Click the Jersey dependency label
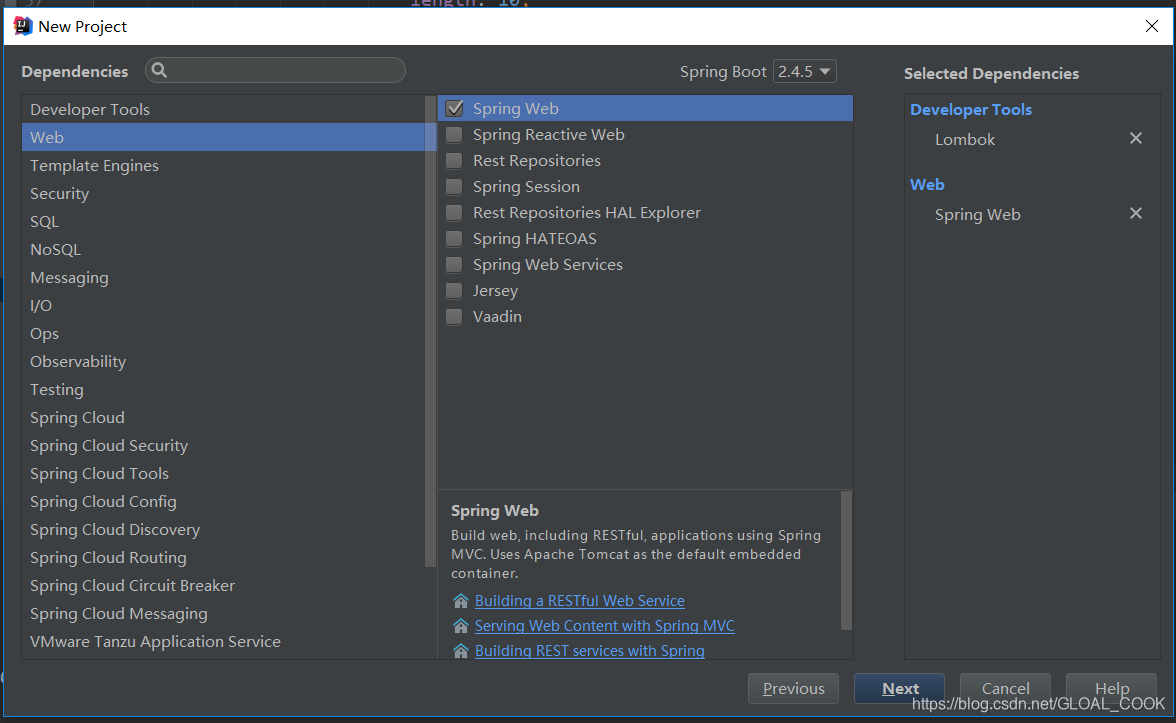1176x723 pixels. click(x=495, y=291)
